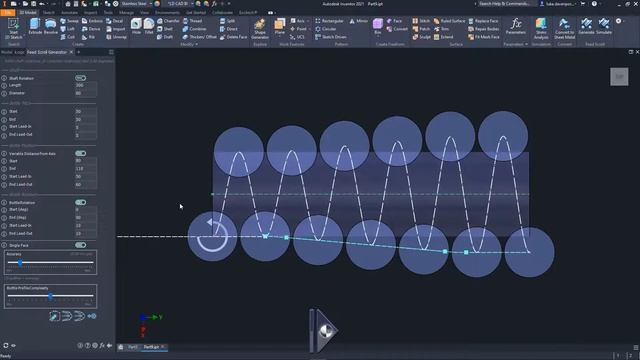Switch to the Sketch ribbon tab
Image resolution: width=640 pixels, height=360 pixels.
tap(49, 13)
